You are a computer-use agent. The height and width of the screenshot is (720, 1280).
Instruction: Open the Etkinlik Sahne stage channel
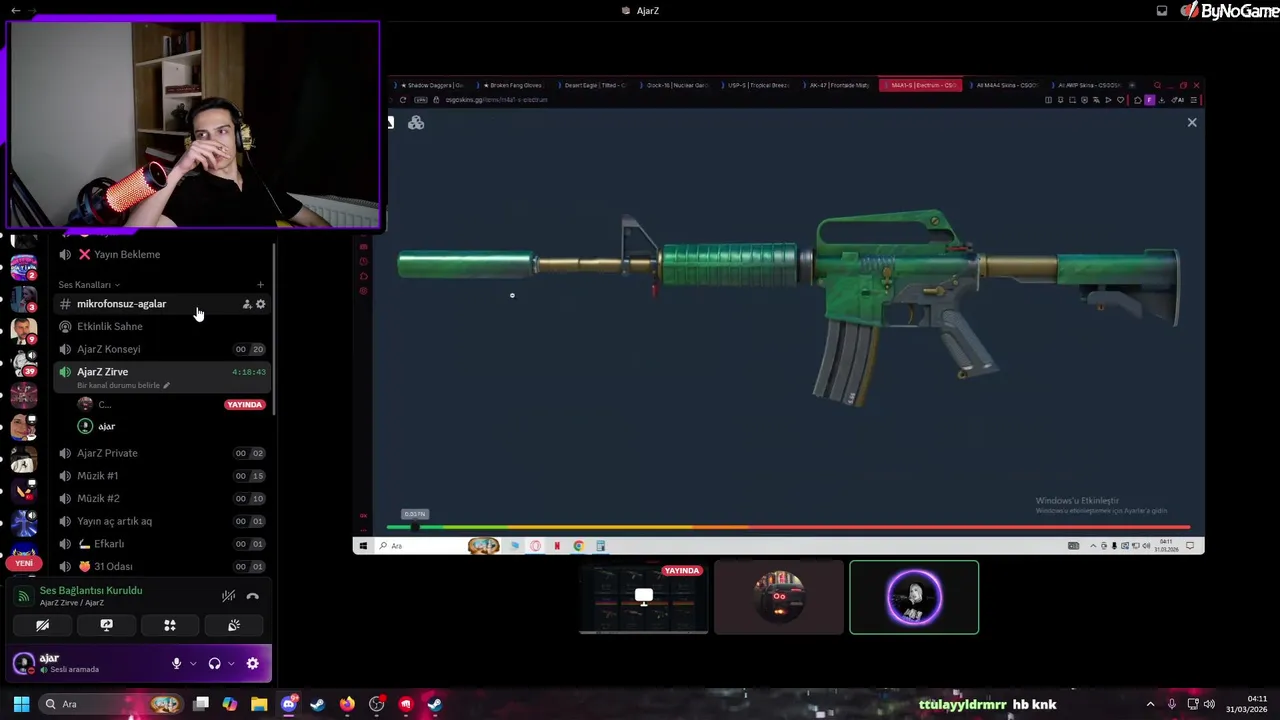(x=161, y=326)
